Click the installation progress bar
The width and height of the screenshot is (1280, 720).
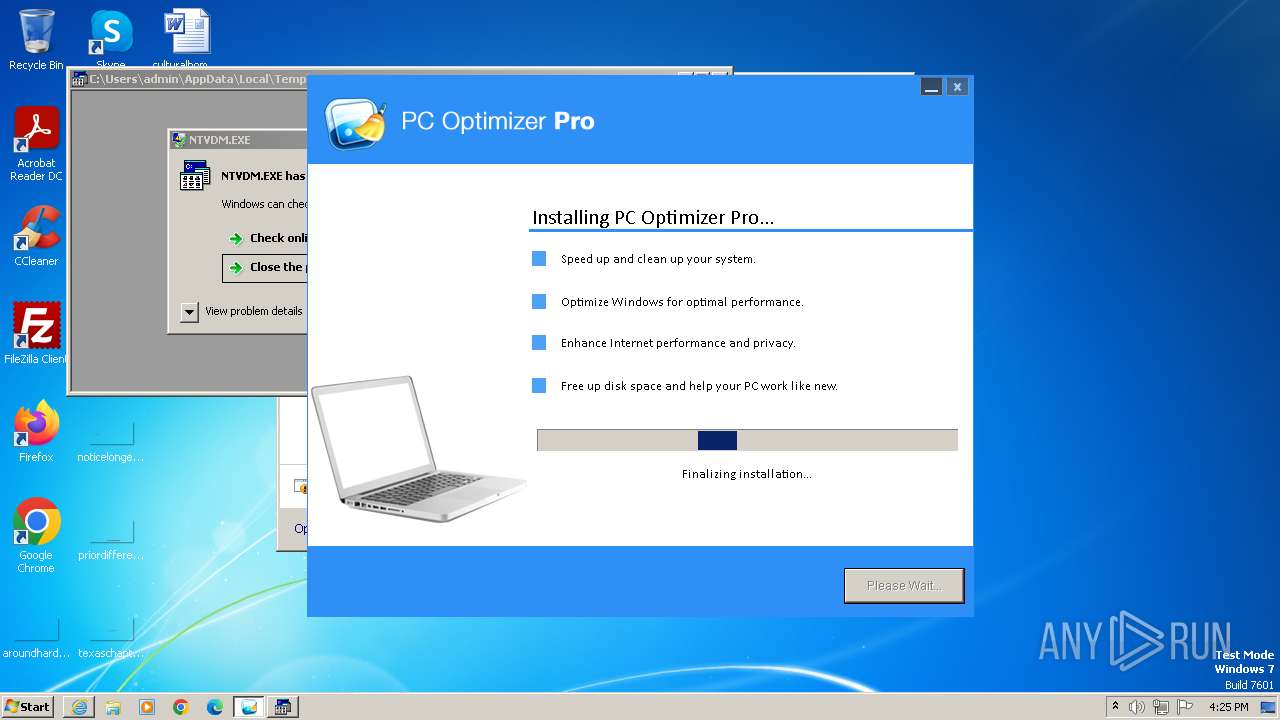[747, 441]
